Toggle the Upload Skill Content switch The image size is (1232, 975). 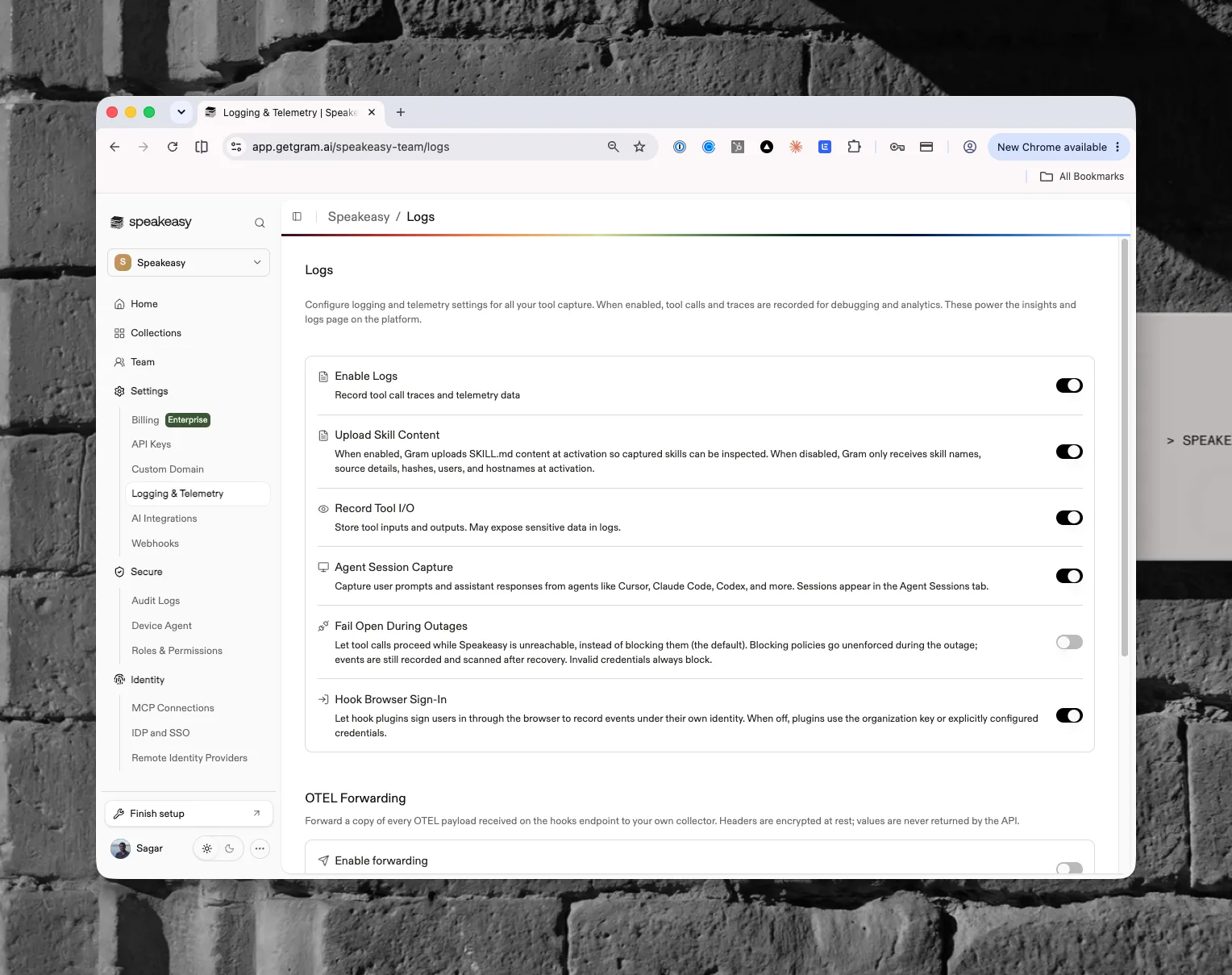(1069, 452)
